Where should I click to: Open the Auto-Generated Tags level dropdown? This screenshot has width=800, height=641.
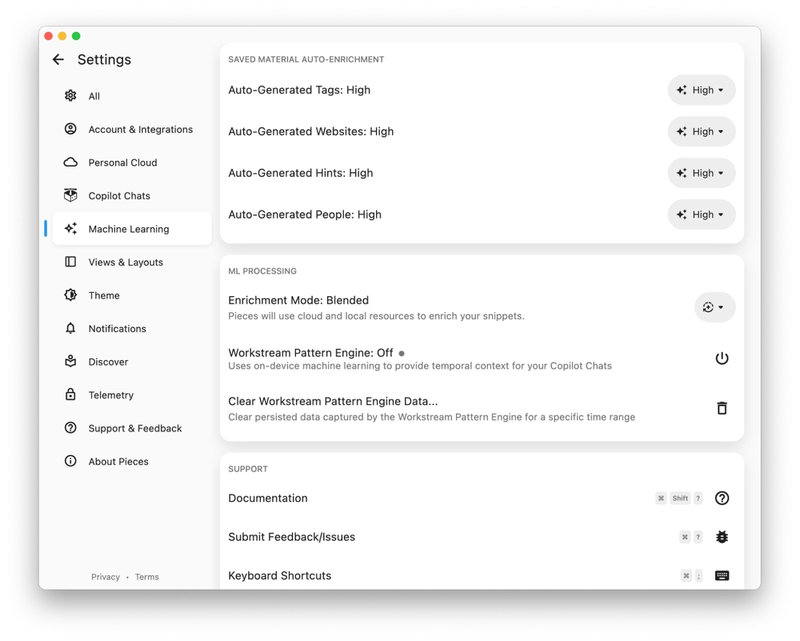[701, 90]
